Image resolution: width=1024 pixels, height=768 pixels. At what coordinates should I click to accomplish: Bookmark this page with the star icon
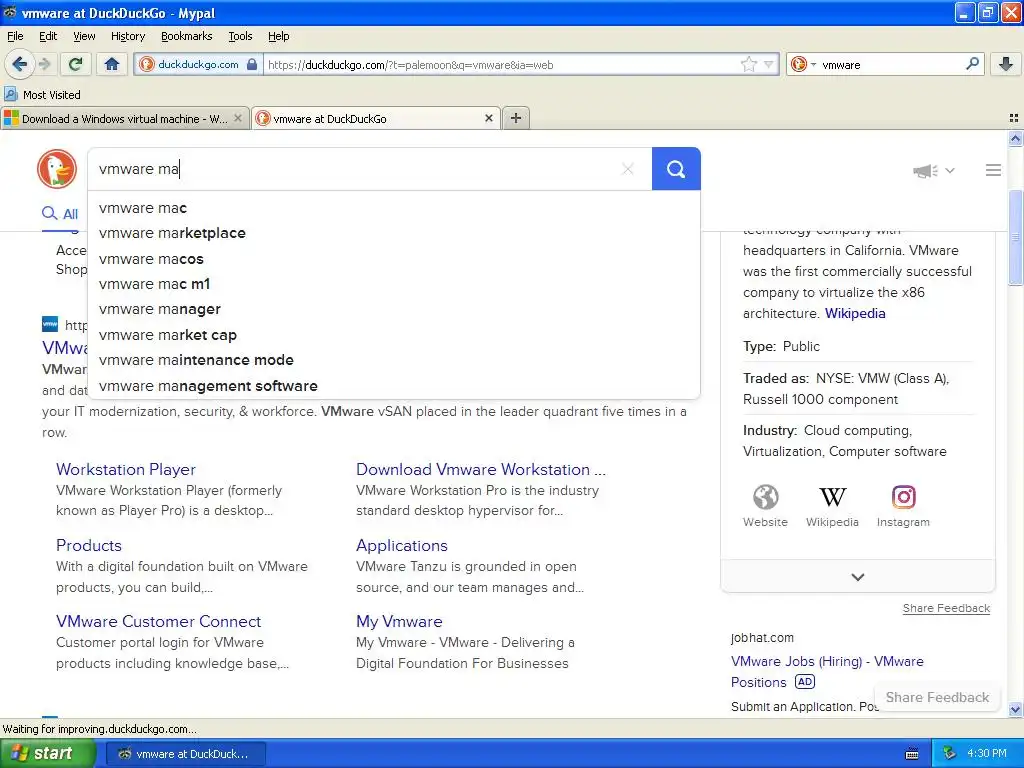pyautogui.click(x=748, y=64)
